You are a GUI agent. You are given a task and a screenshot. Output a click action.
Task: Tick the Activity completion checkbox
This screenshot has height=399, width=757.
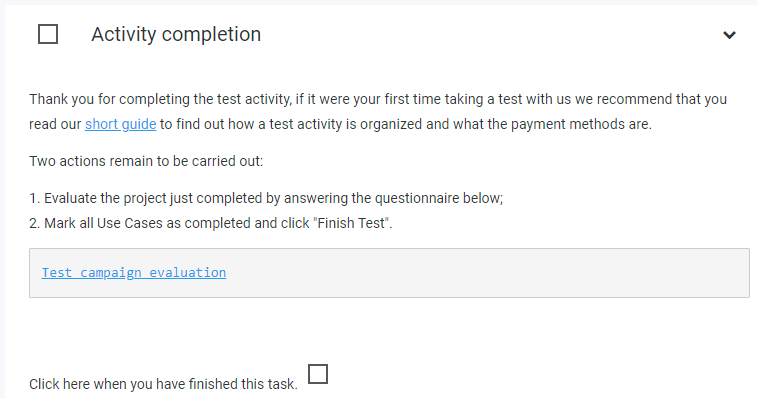tap(48, 34)
